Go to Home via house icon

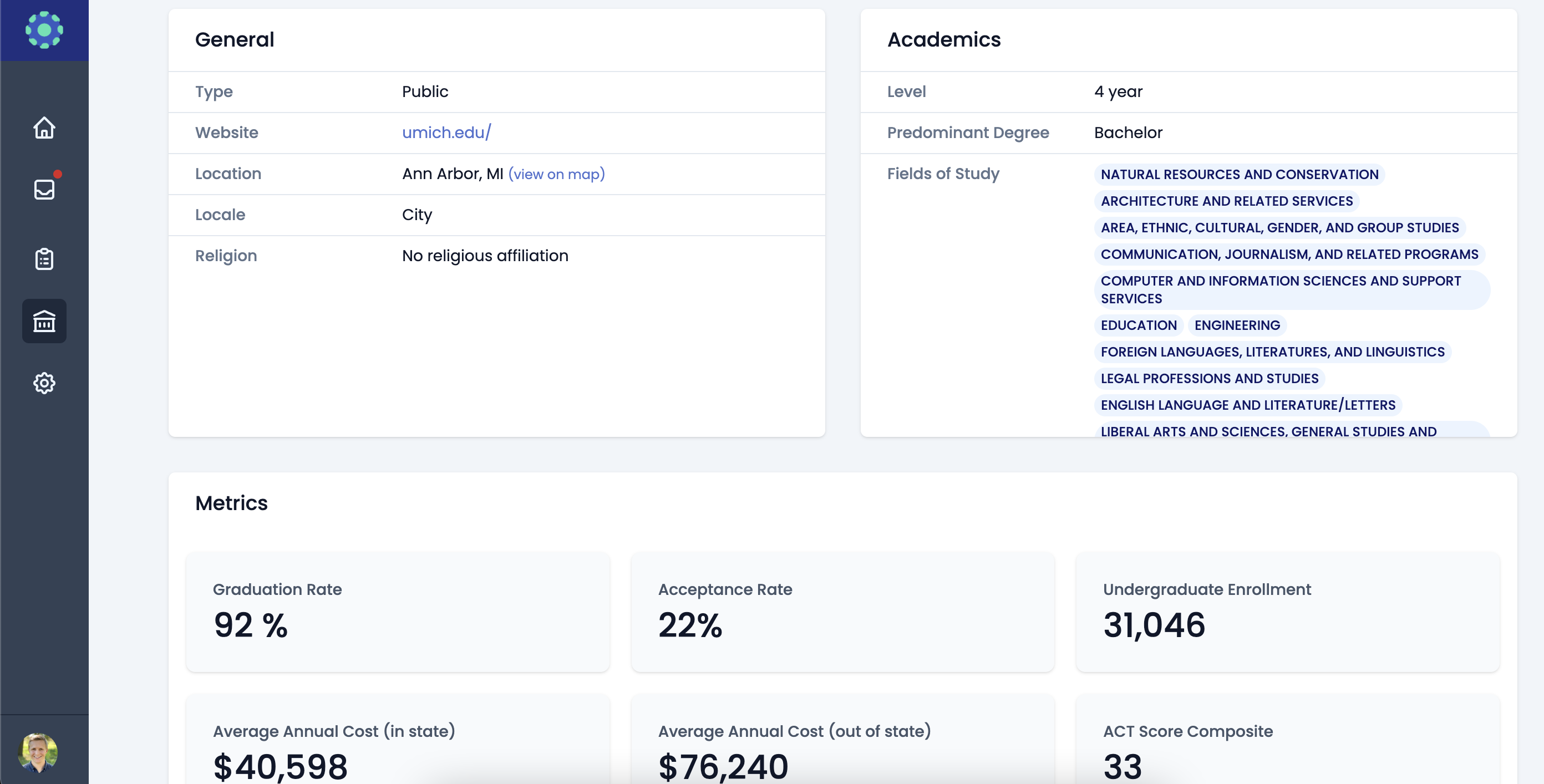[x=44, y=128]
